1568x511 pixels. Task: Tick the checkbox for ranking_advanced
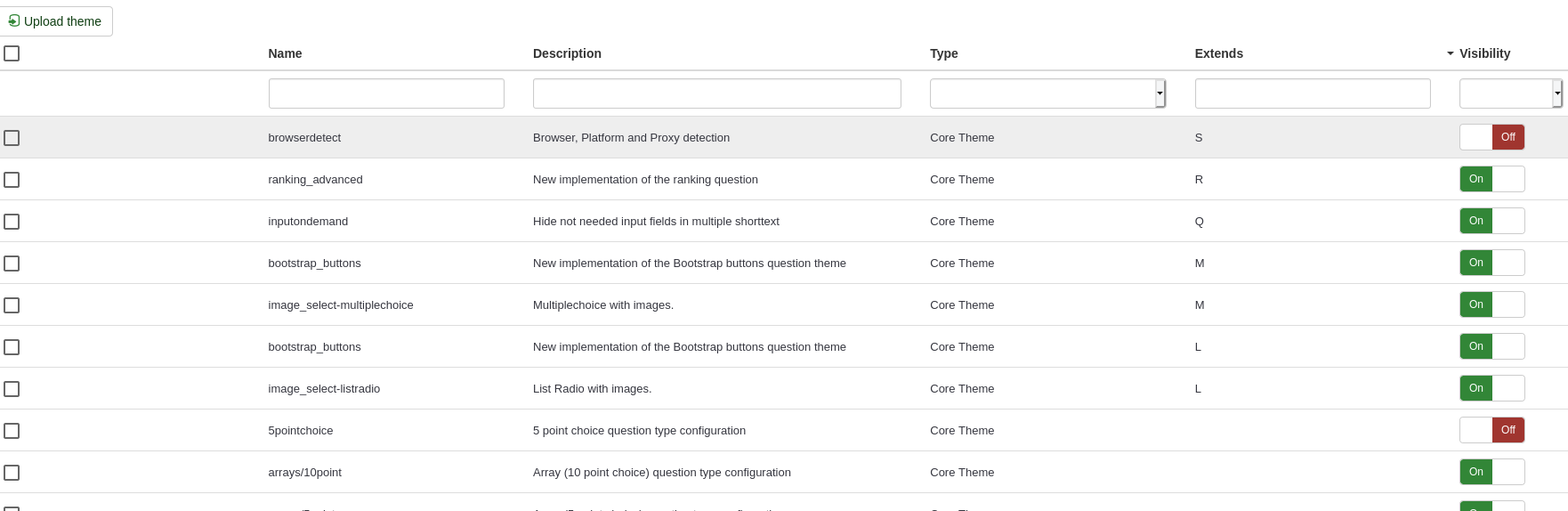tap(12, 180)
